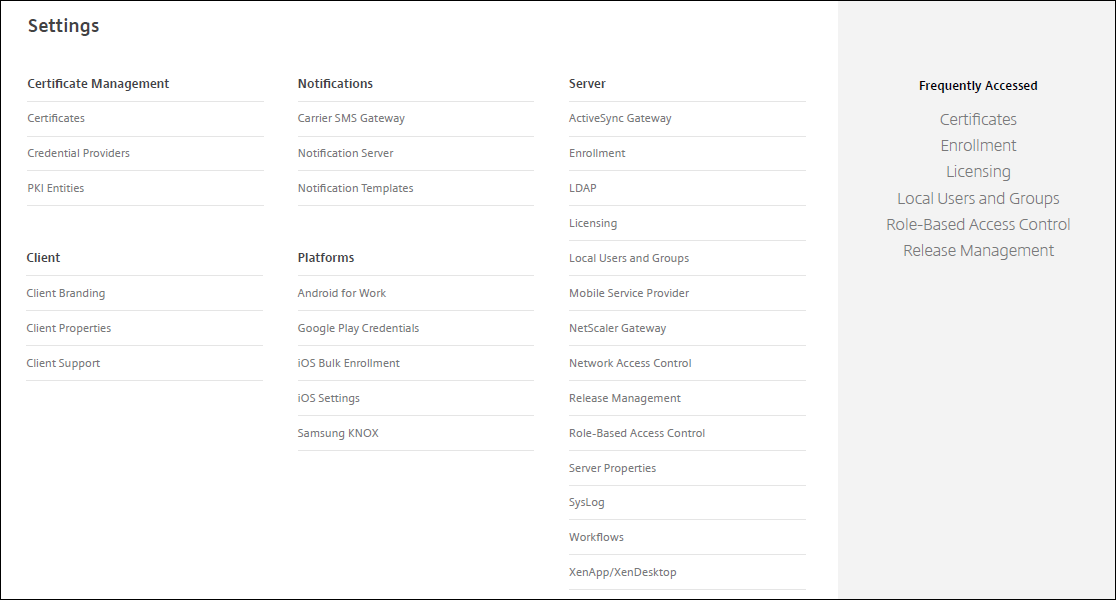Image resolution: width=1116 pixels, height=600 pixels.
Task: Open ActiveSync Gateway under Server
Action: pos(620,118)
